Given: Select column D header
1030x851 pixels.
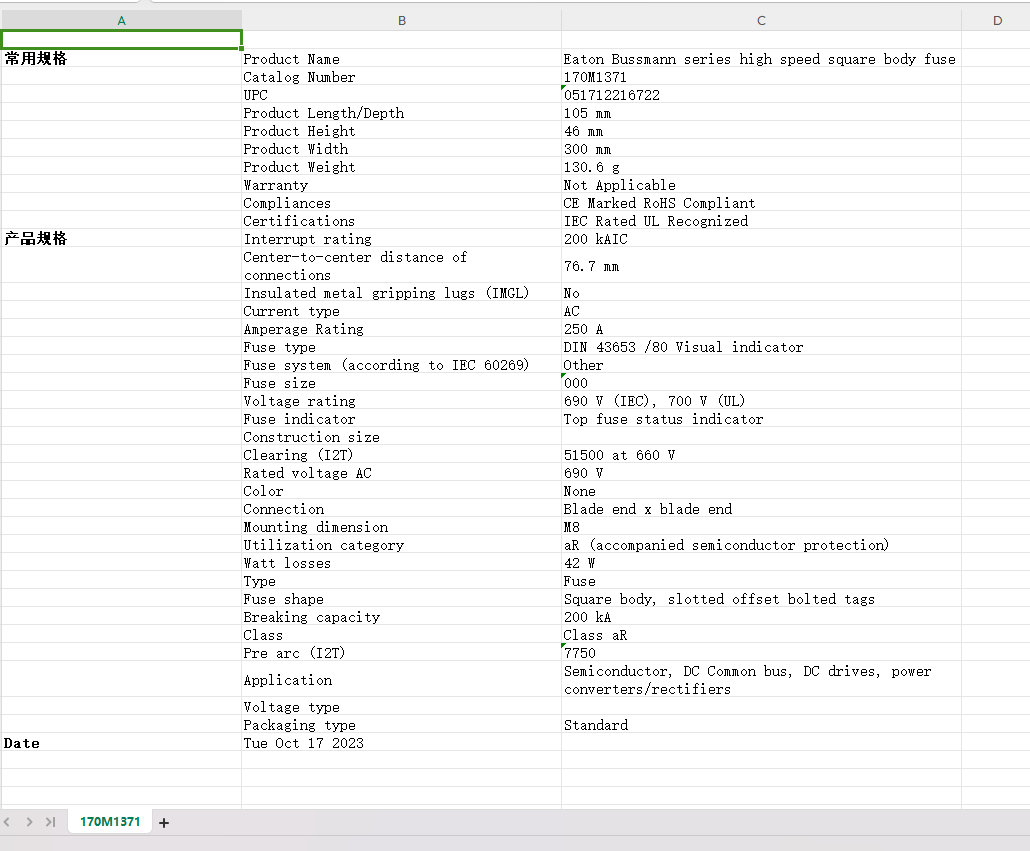Looking at the screenshot, I should pyautogui.click(x=996, y=20).
